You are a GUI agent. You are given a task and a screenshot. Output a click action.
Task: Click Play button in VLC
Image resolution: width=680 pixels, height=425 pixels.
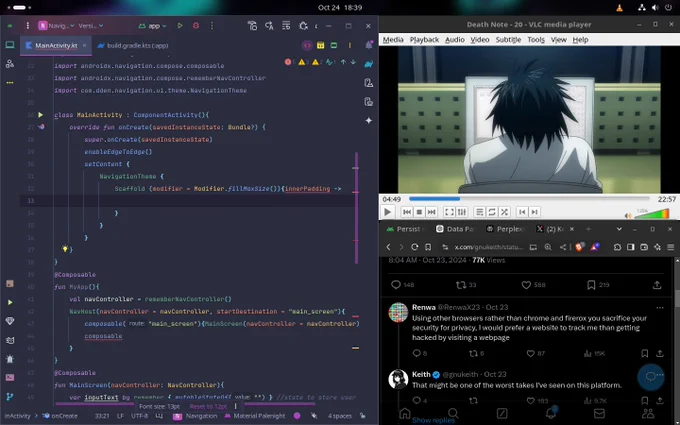tap(387, 212)
